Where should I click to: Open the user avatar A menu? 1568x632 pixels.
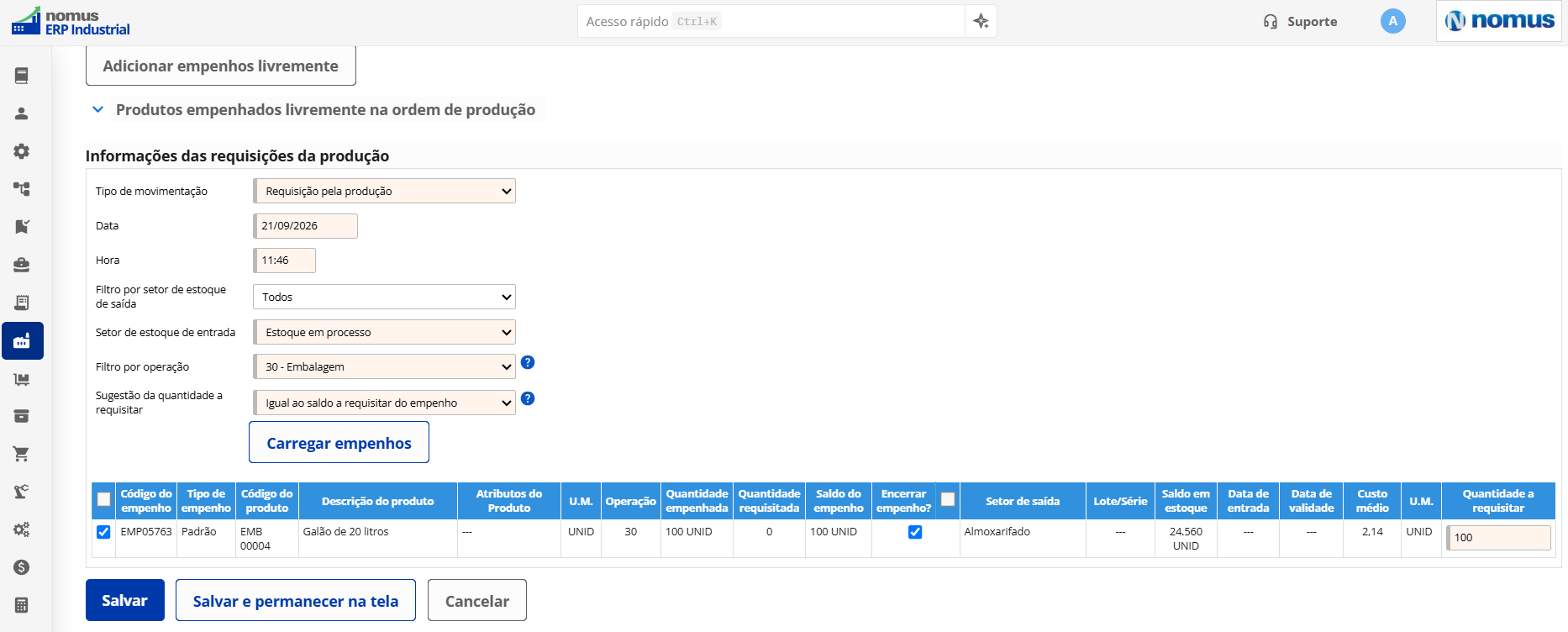click(x=1392, y=21)
